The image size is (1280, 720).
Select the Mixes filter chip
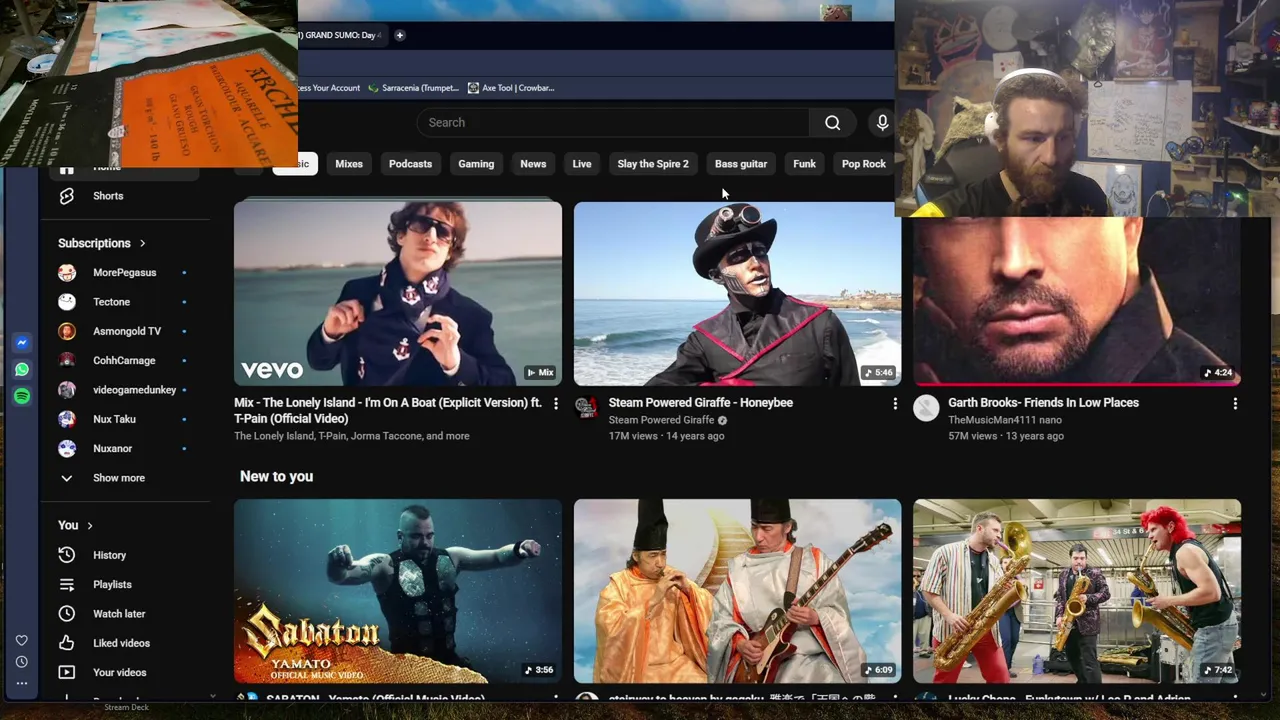(x=349, y=164)
